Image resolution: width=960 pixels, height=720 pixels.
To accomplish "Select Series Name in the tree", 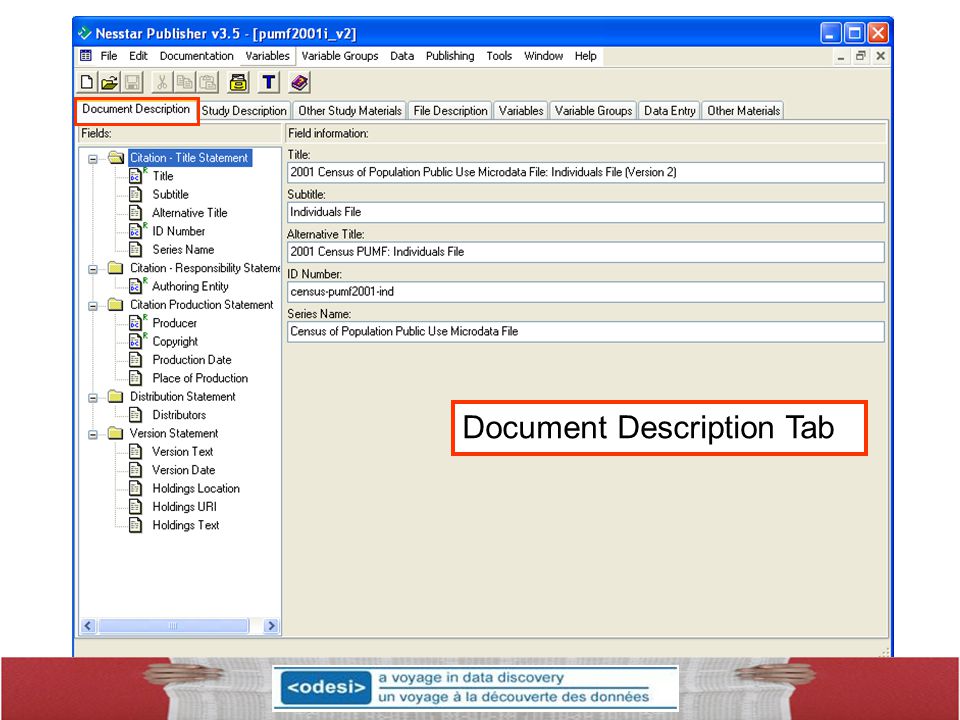I will tap(183, 249).
